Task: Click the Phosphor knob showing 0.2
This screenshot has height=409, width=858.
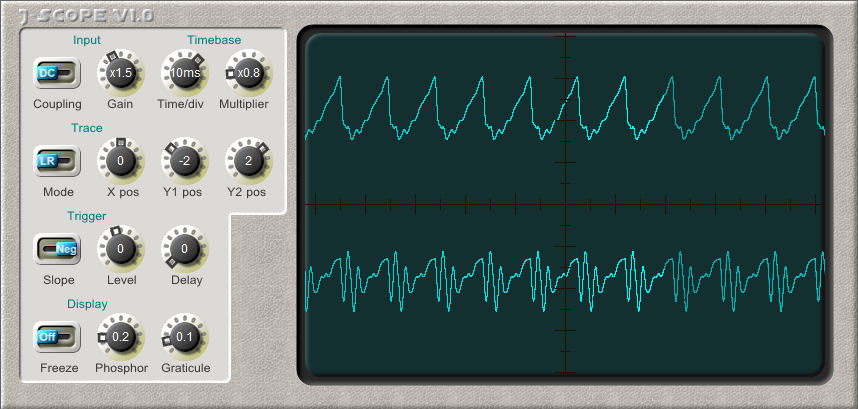Action: coord(120,337)
